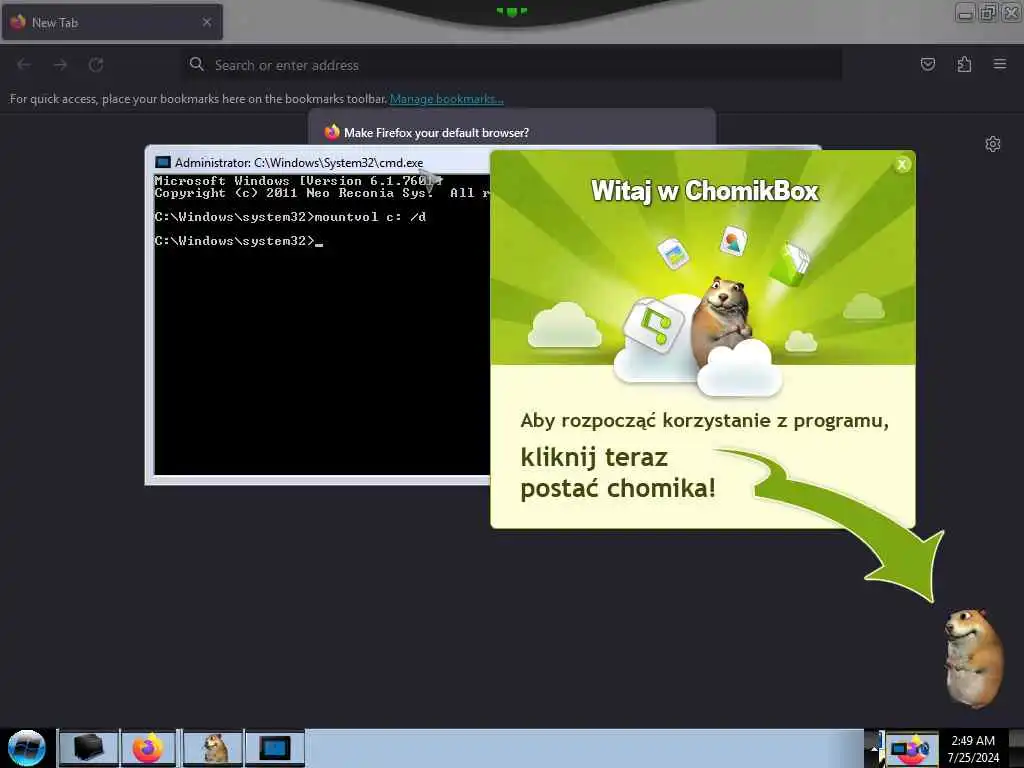Open the Firefox hamburger application menu

coord(1000,64)
